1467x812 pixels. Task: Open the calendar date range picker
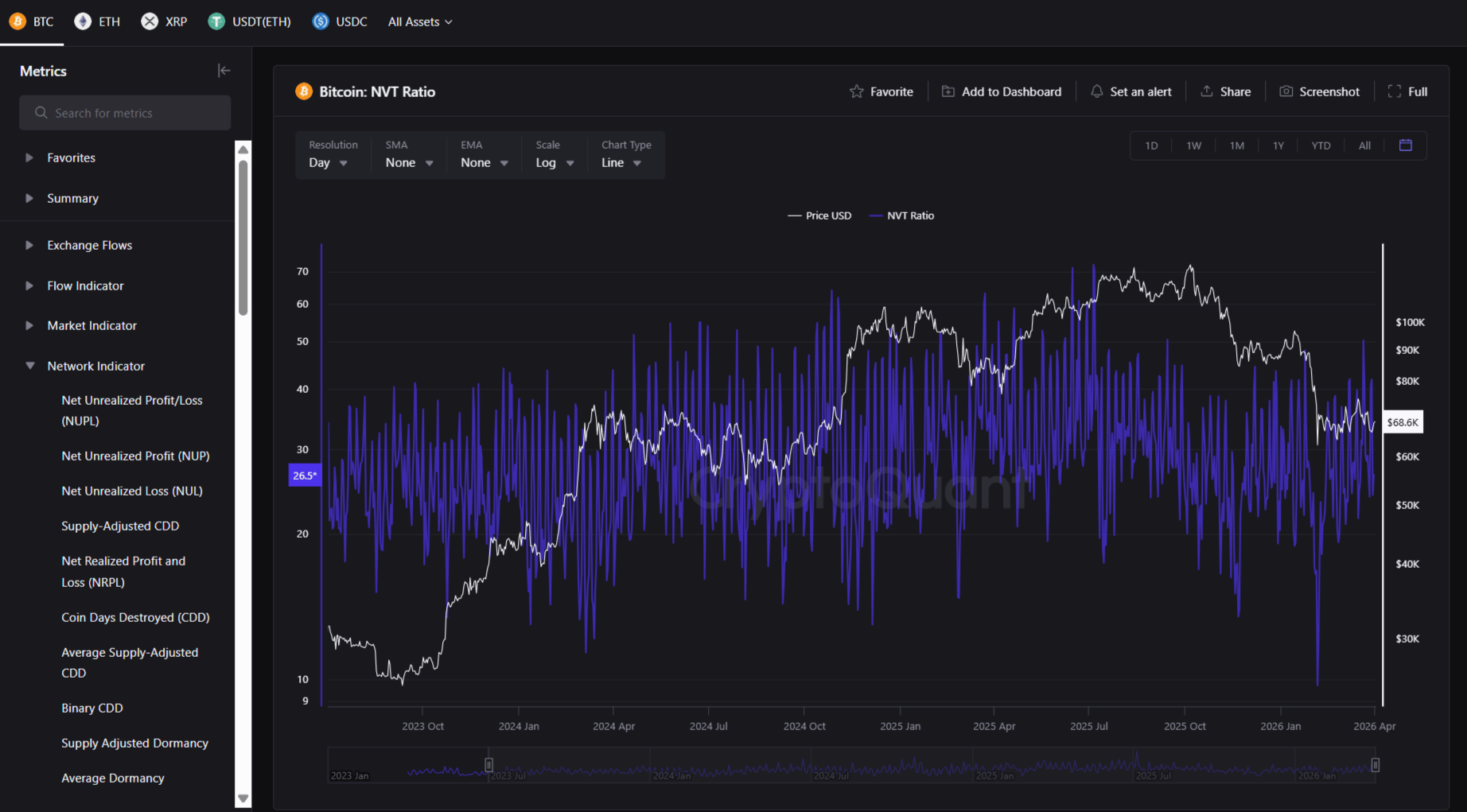(x=1405, y=146)
